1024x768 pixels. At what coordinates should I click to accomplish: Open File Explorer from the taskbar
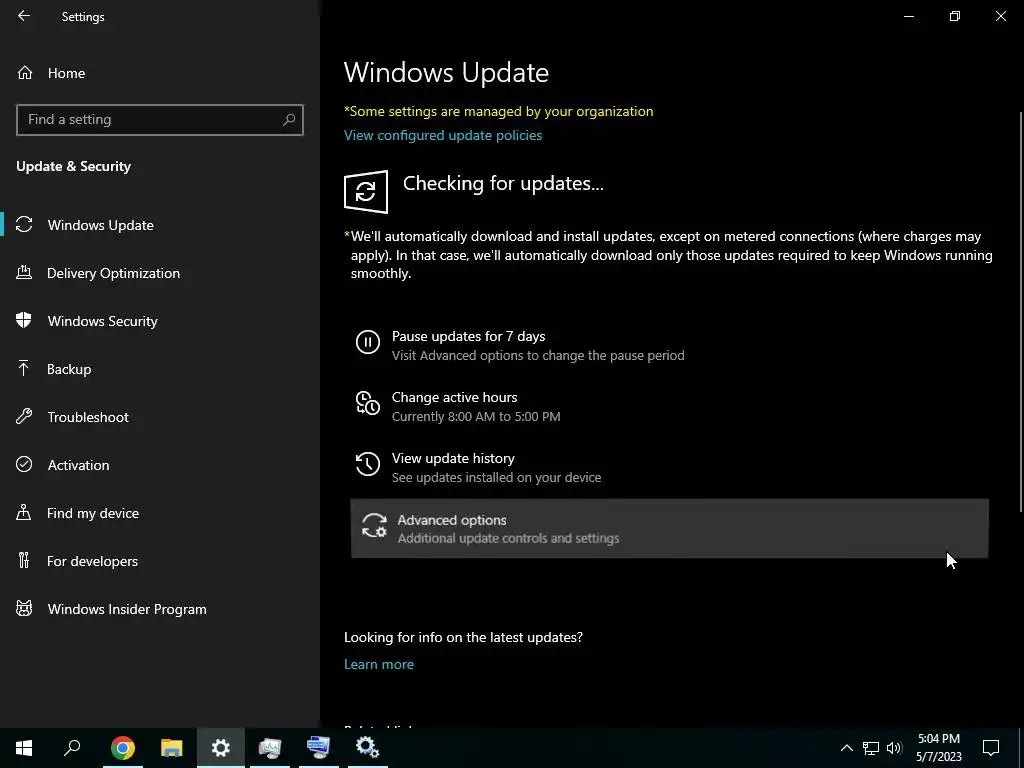click(172, 748)
